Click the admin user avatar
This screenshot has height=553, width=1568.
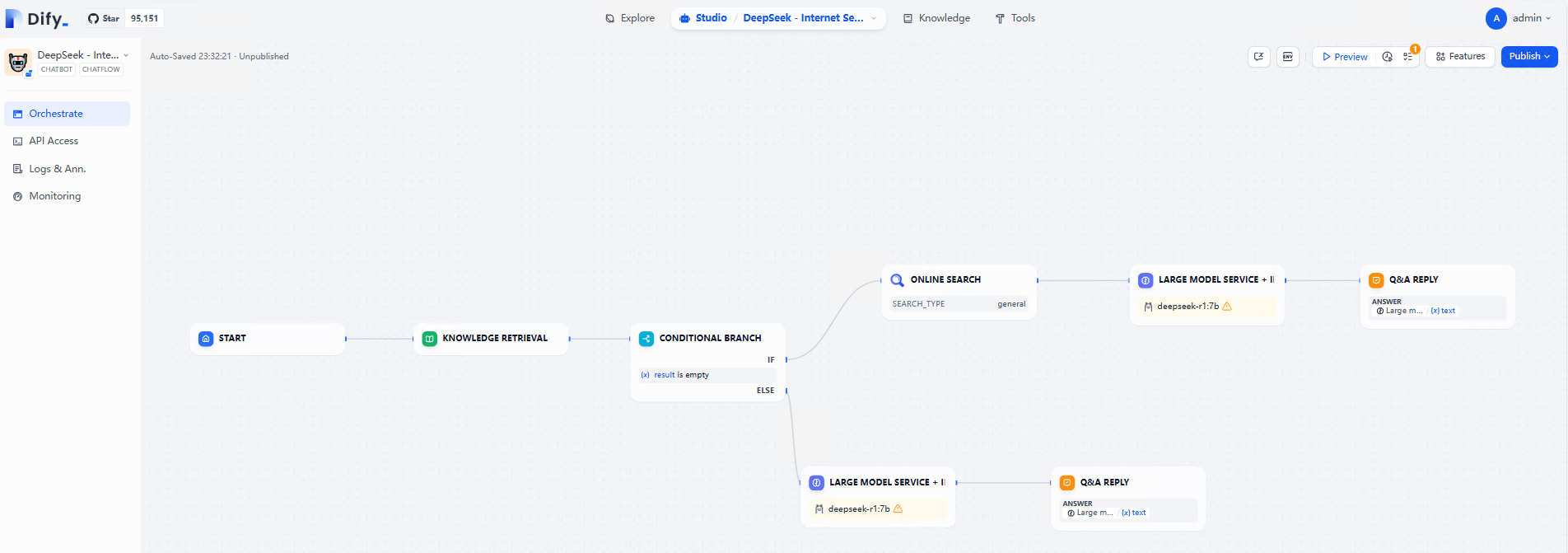click(1496, 18)
